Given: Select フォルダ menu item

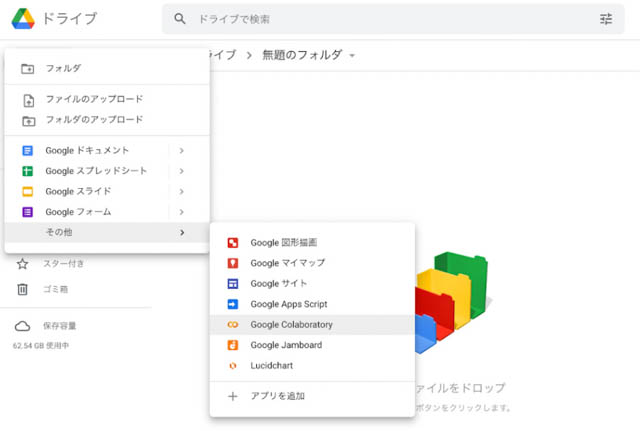Looking at the screenshot, I should [x=107, y=69].
